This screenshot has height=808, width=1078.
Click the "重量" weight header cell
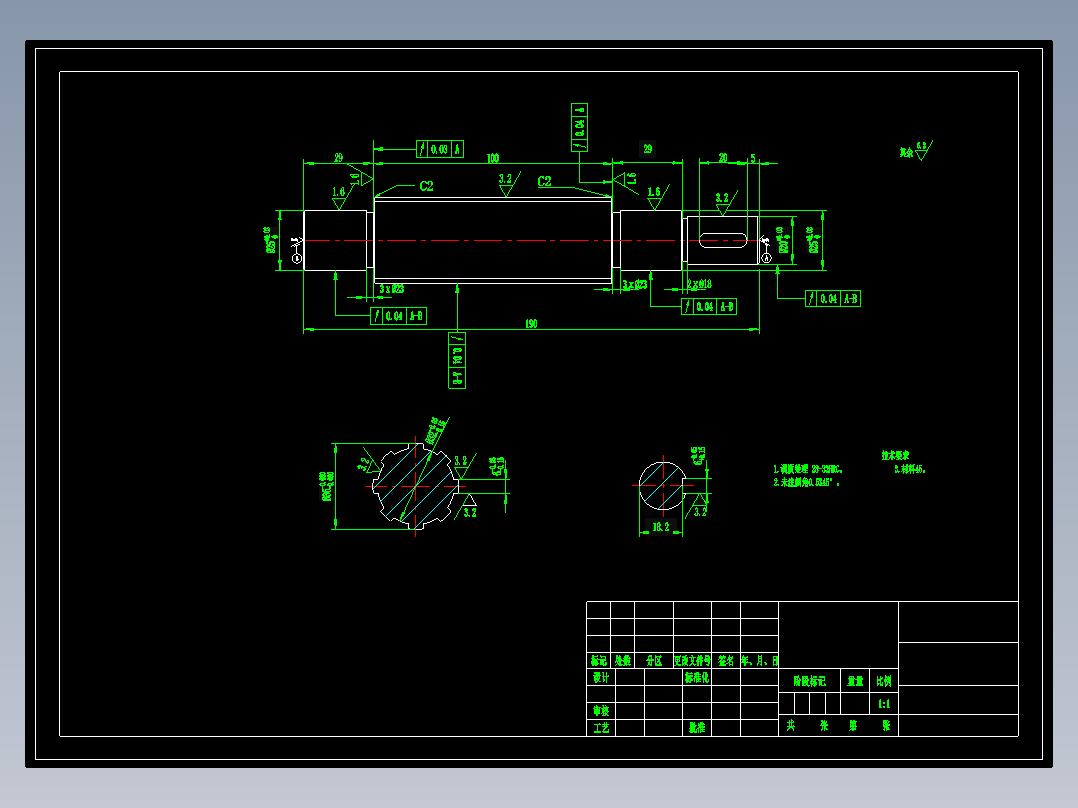(x=855, y=681)
